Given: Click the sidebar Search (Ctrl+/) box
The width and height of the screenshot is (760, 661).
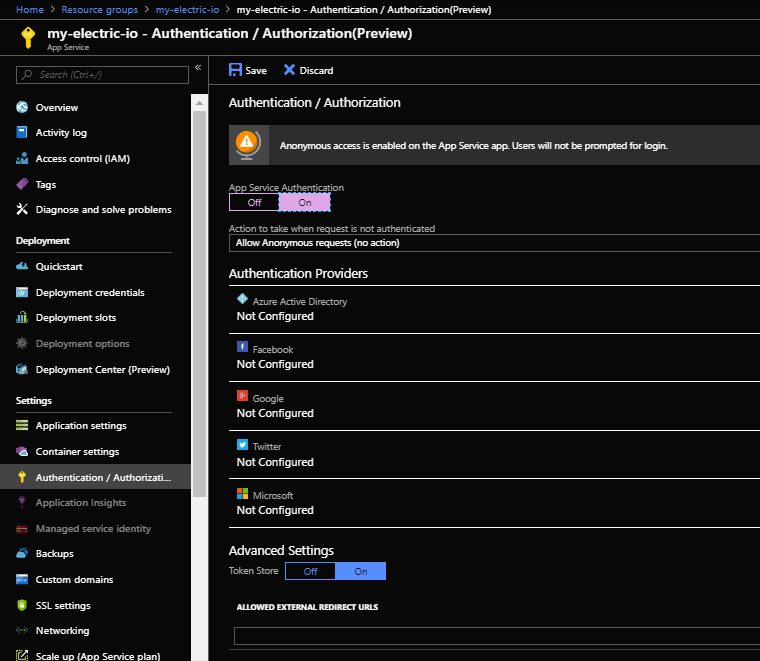Looking at the screenshot, I should 102,75.
